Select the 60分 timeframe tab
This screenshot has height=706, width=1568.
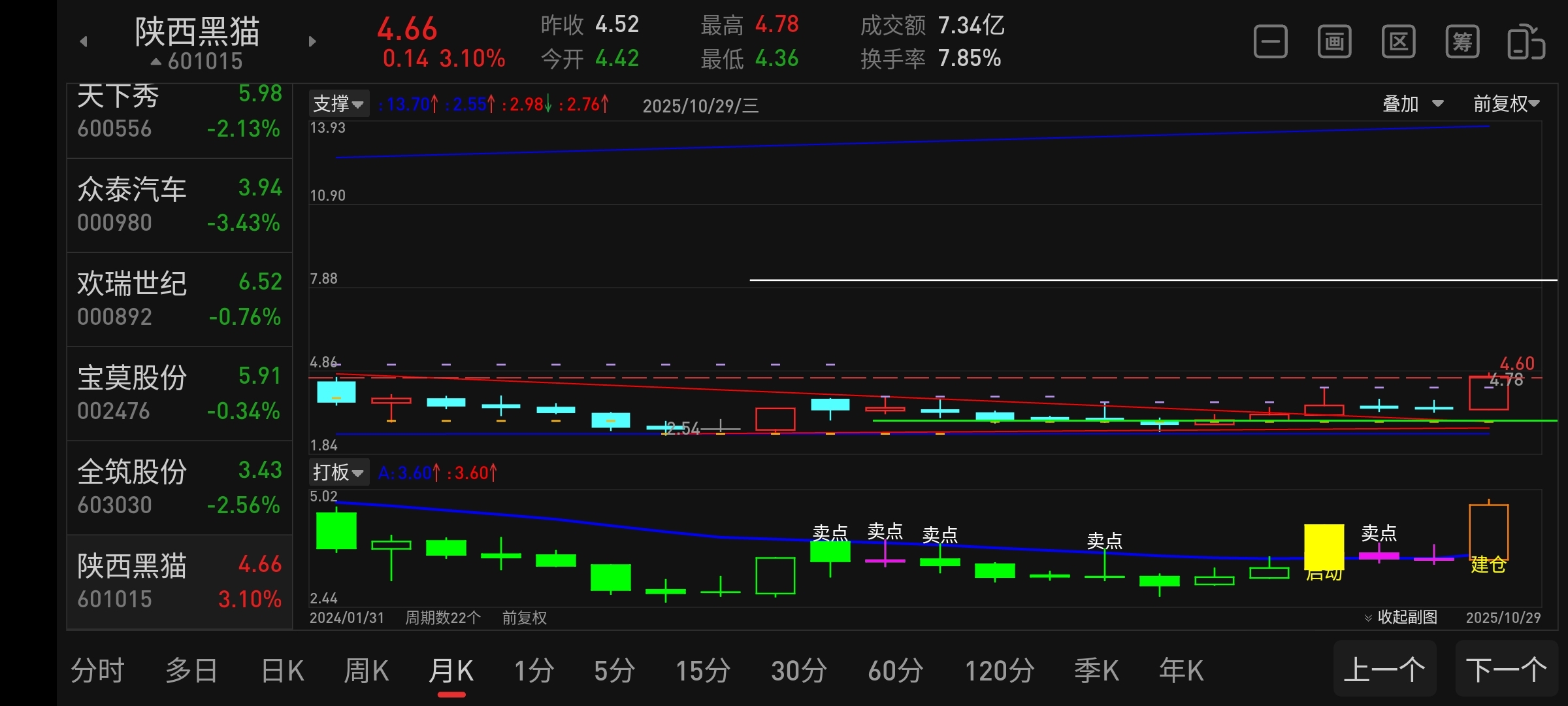click(895, 671)
